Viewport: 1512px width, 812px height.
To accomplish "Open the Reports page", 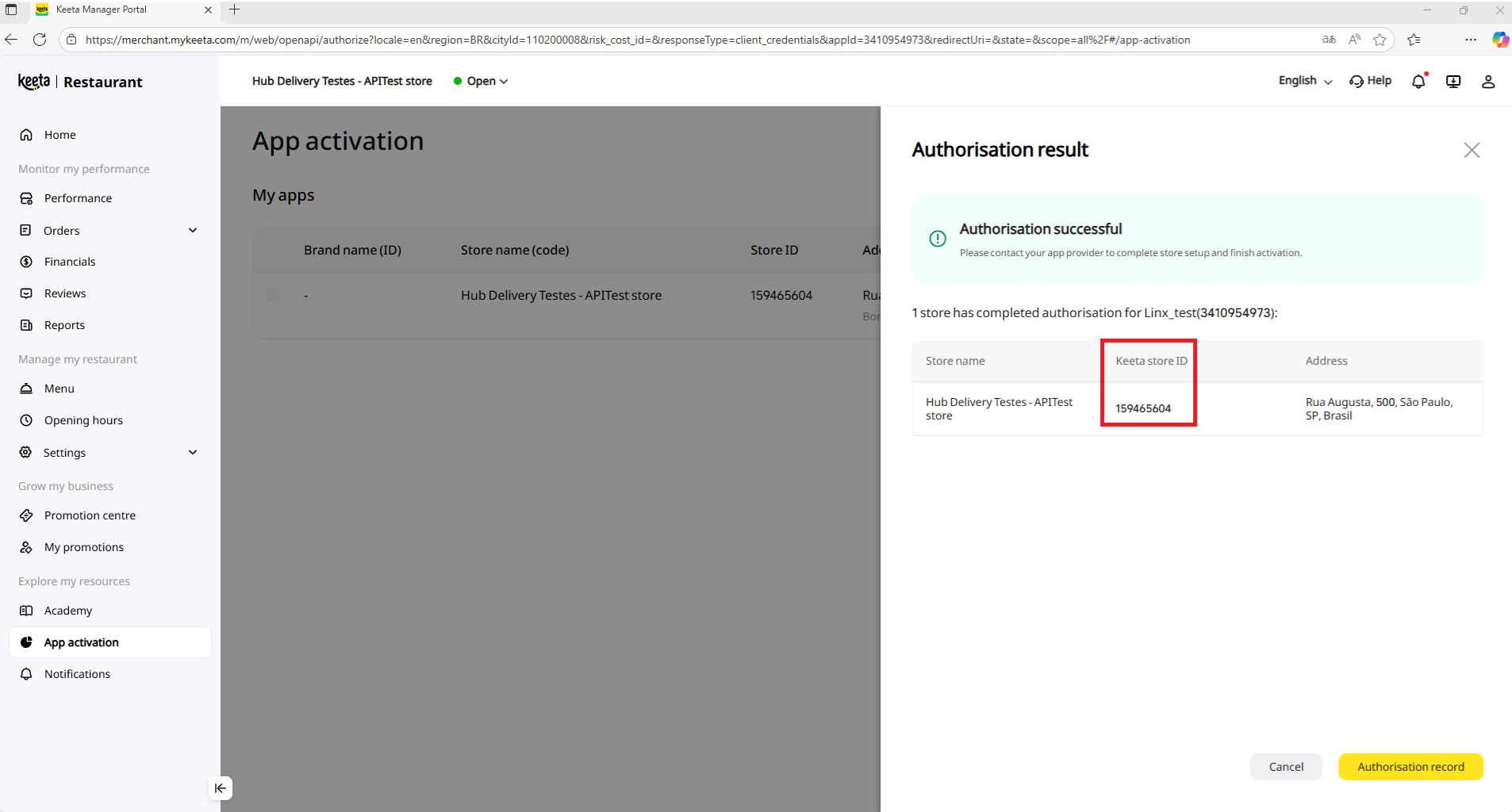I will 110,325.
